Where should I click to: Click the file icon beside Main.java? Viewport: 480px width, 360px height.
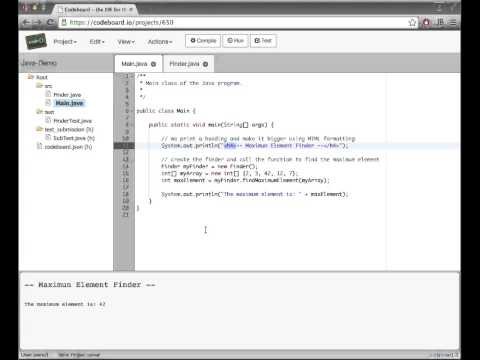(x=48, y=103)
